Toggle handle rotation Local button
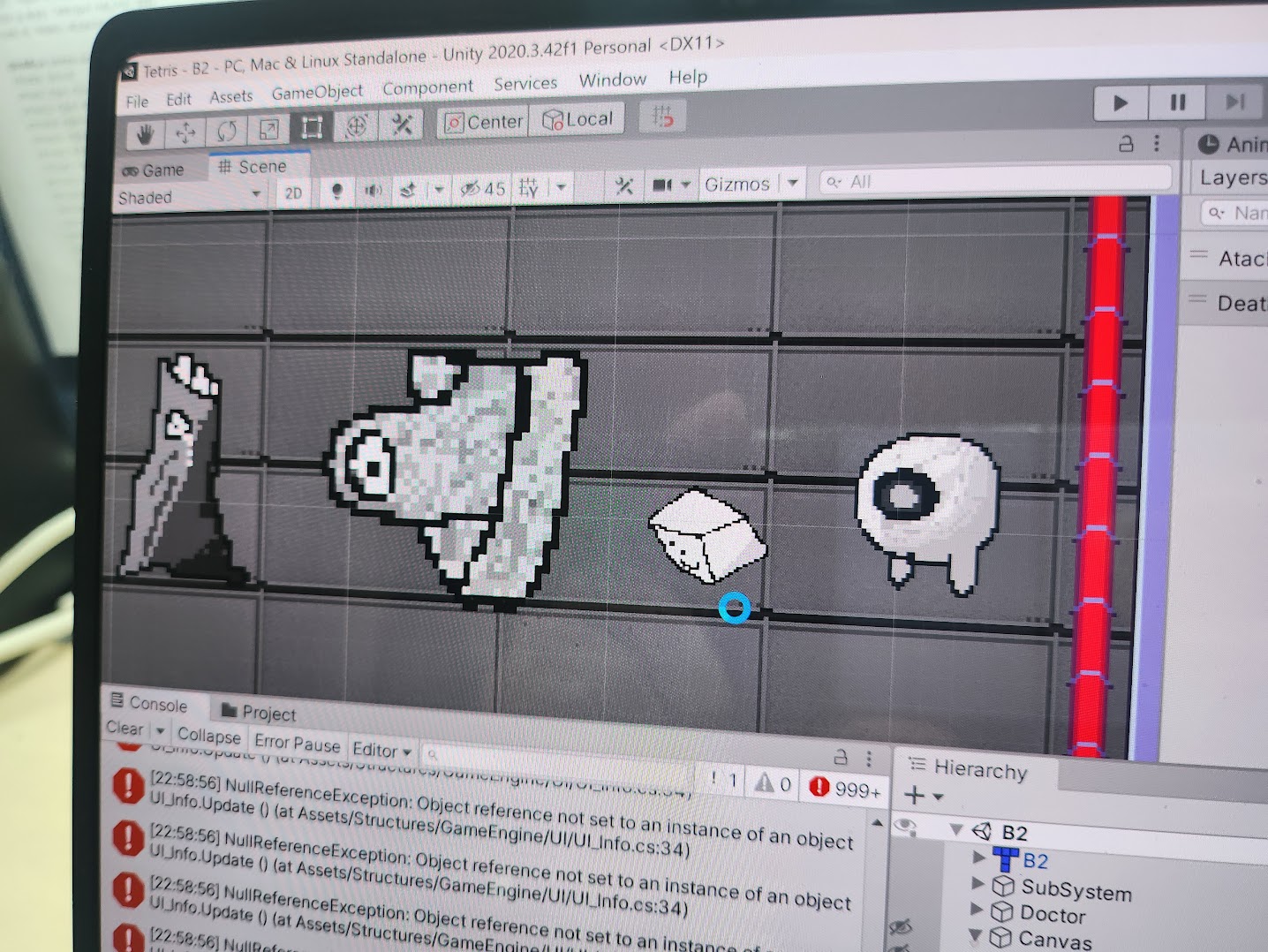Image resolution: width=1268 pixels, height=952 pixels. pos(577,119)
